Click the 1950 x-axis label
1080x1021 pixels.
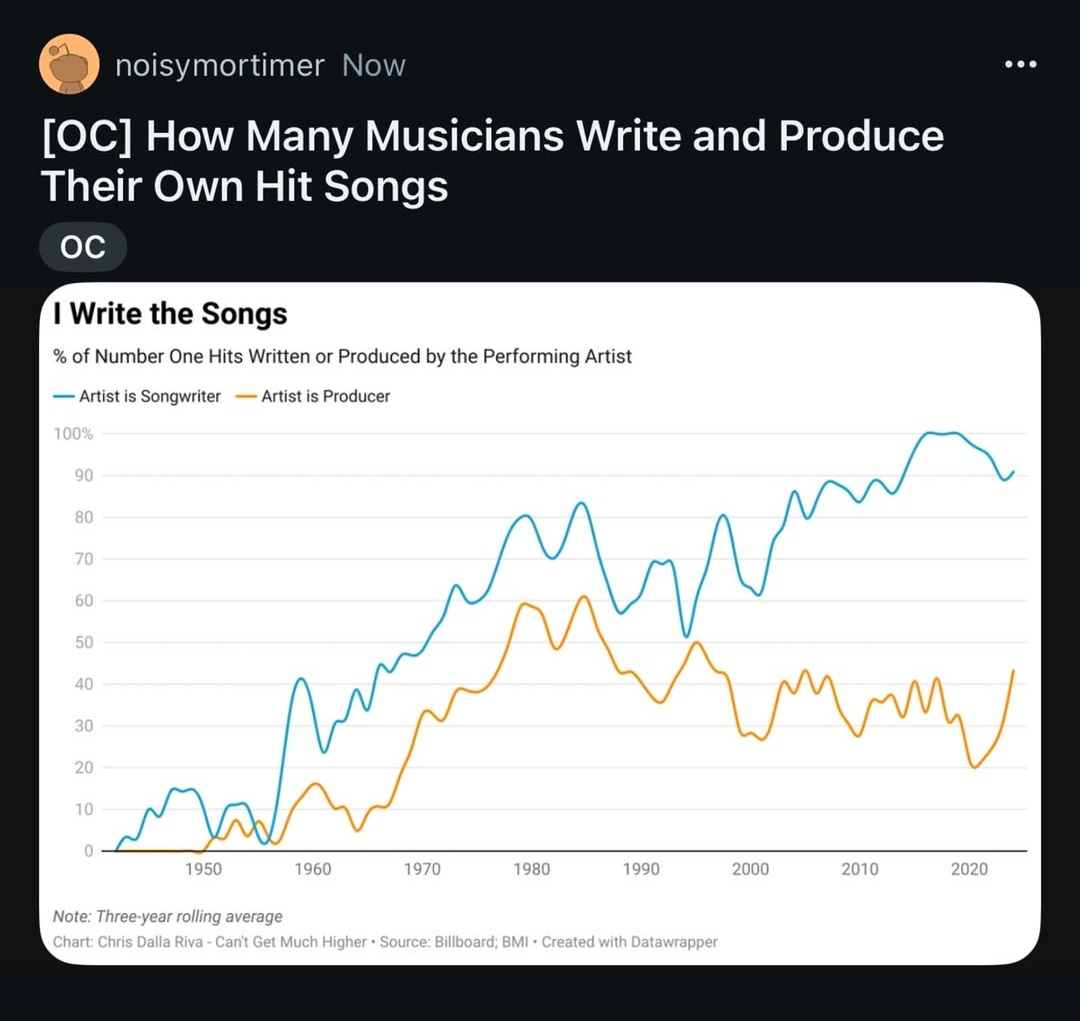coord(203,869)
